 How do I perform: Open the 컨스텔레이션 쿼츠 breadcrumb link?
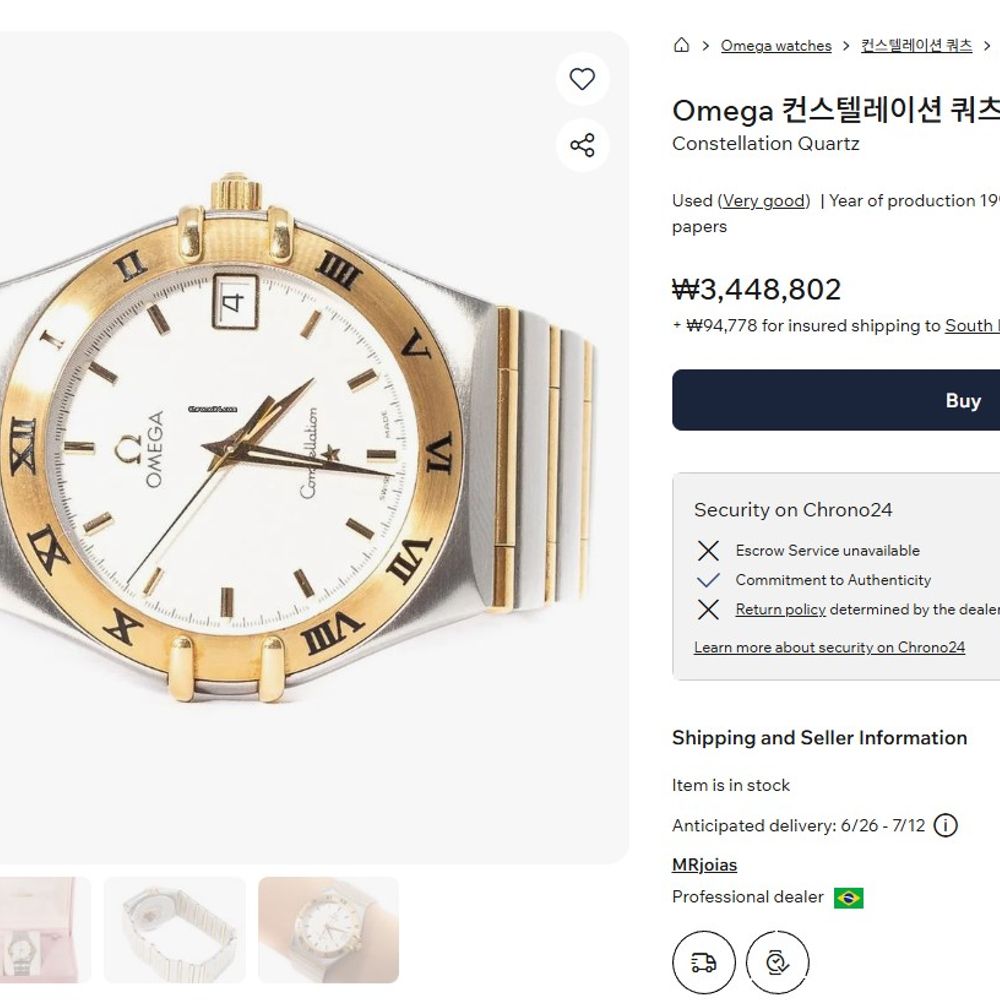coord(916,46)
